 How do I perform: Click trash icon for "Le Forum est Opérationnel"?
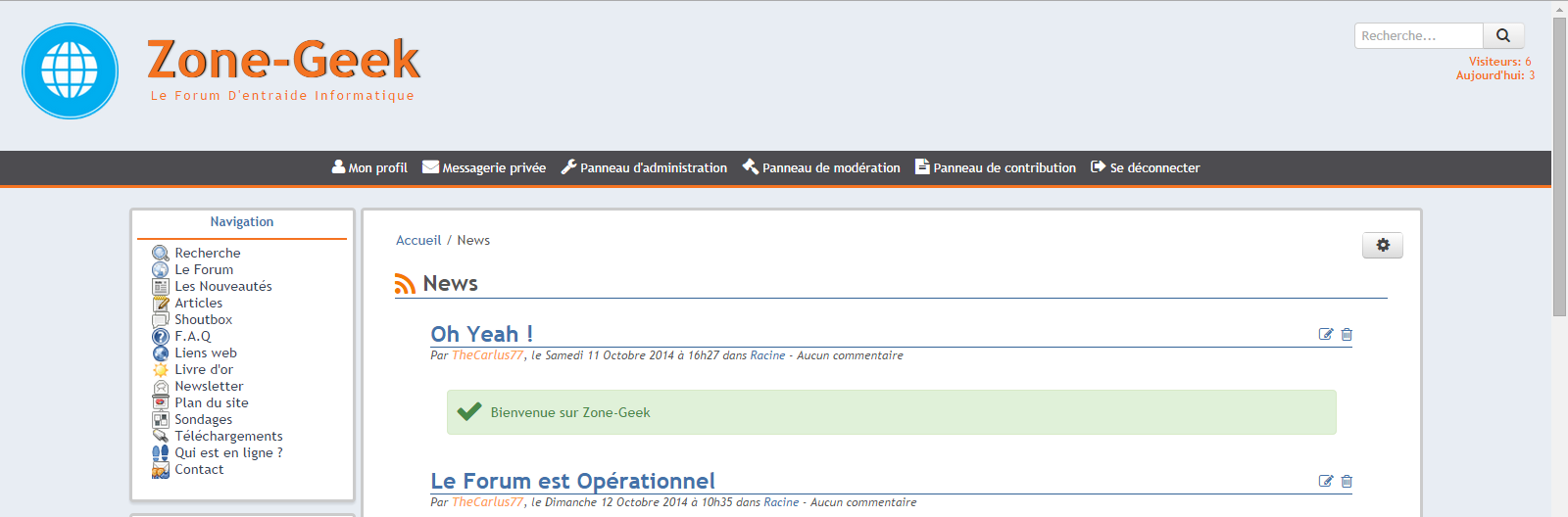[x=1347, y=482]
